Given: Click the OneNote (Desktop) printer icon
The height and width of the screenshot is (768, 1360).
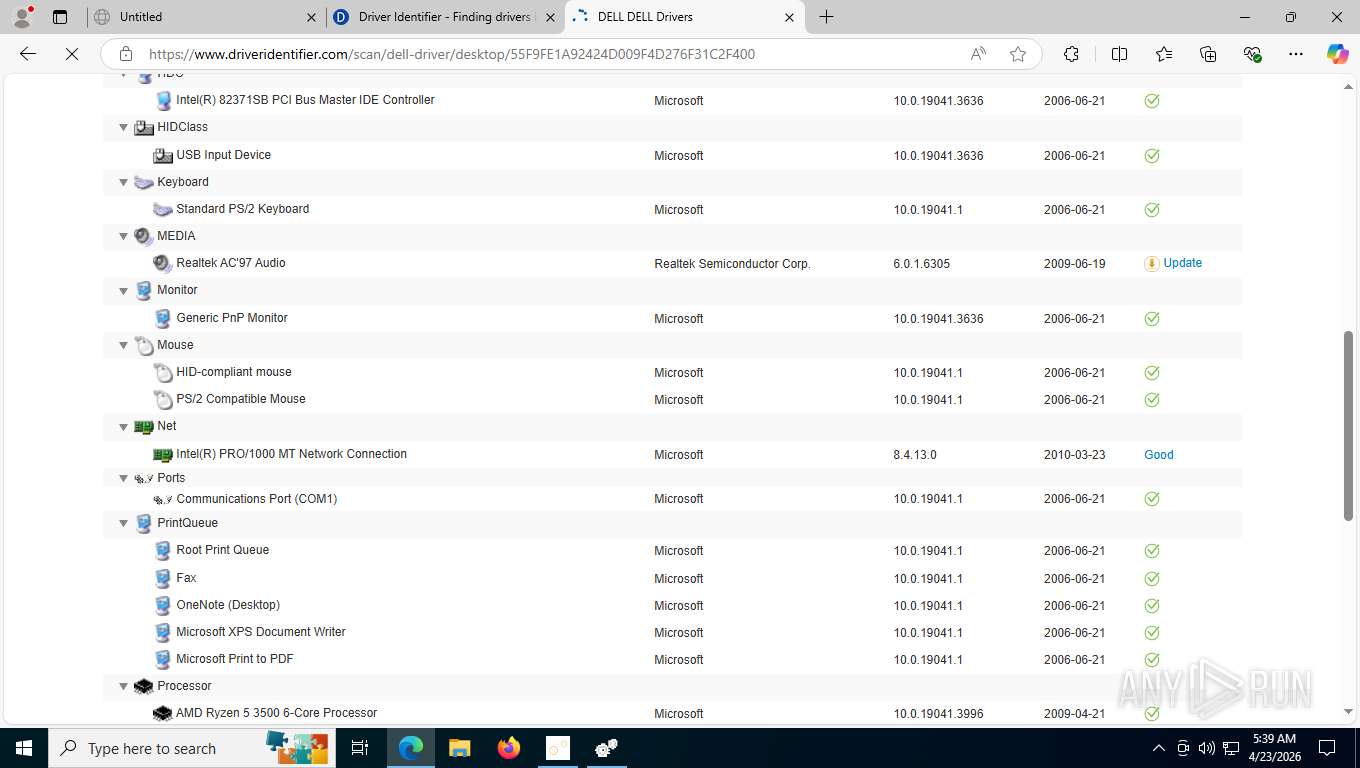Looking at the screenshot, I should pos(162,605).
